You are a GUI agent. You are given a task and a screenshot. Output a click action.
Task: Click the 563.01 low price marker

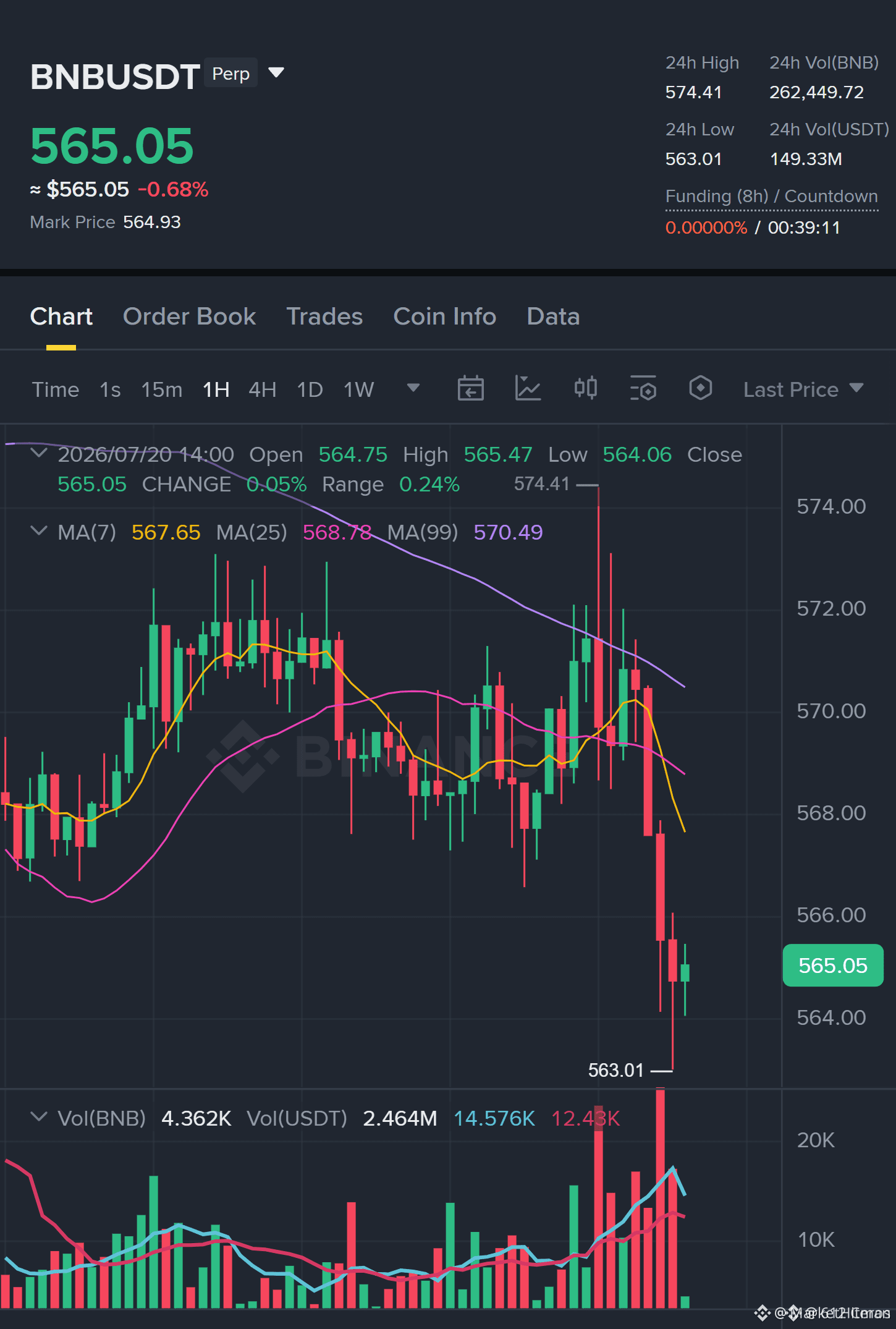click(615, 1070)
